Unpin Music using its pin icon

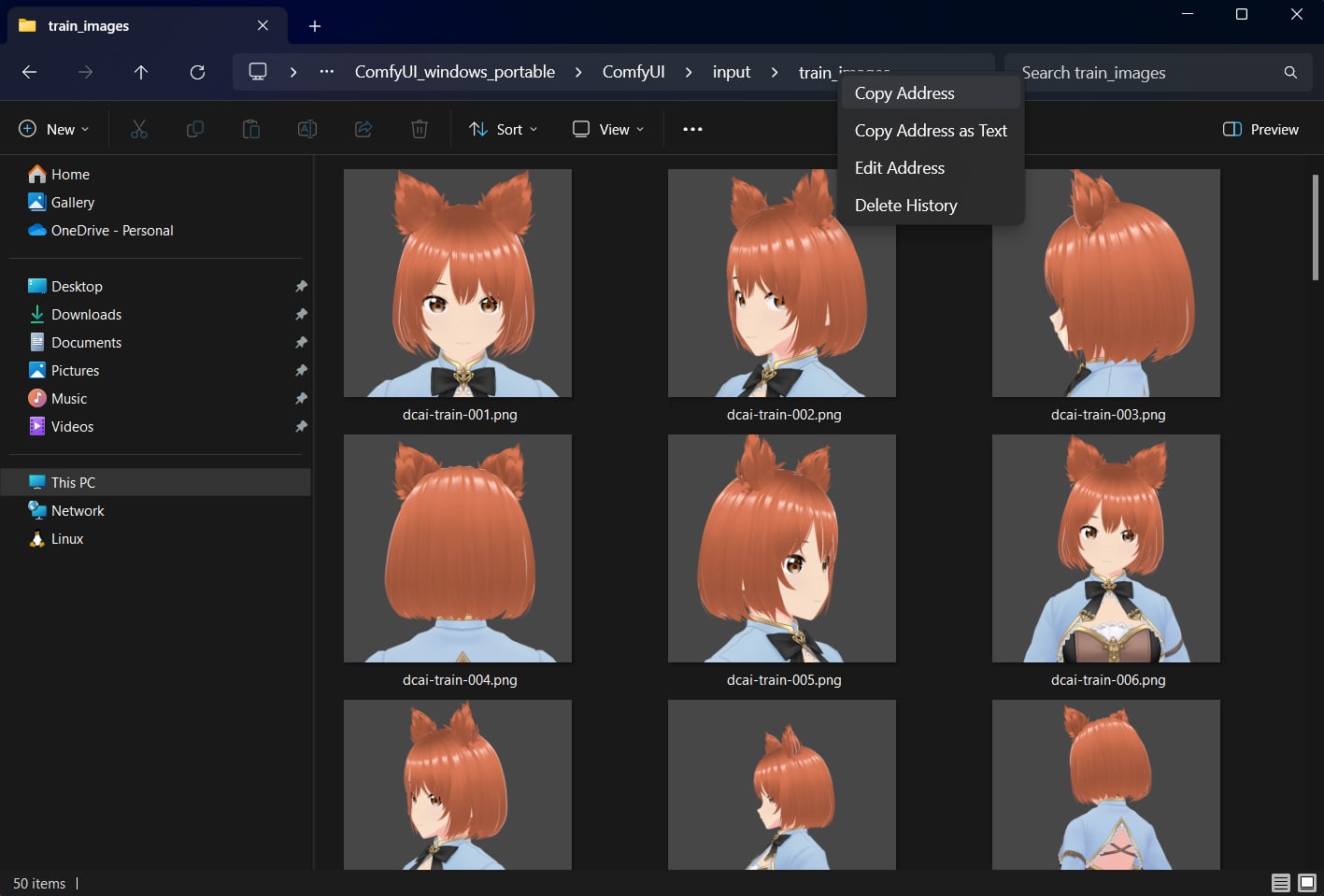(x=301, y=398)
